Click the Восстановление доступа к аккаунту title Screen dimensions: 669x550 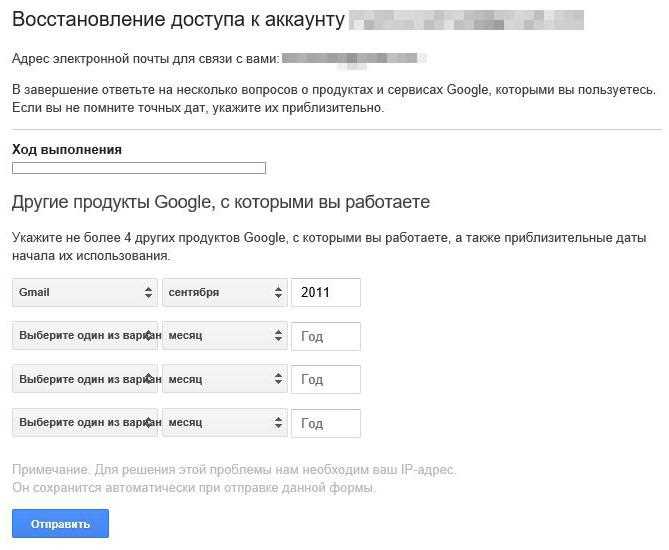(178, 20)
